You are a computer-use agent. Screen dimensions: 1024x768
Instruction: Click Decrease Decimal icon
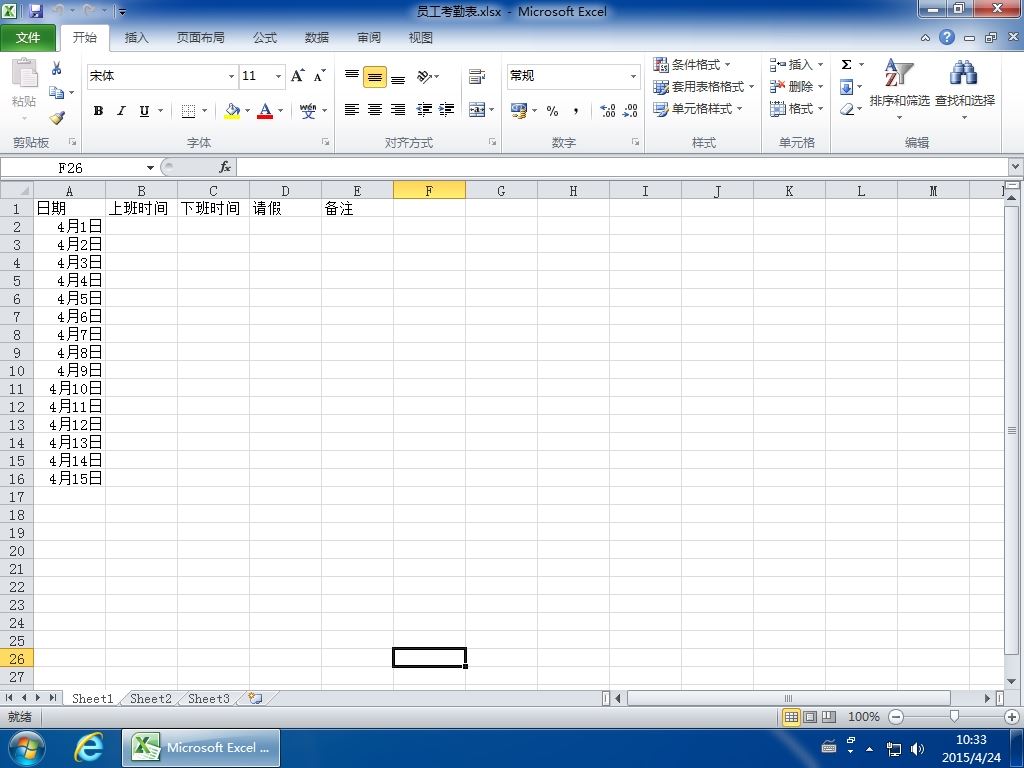[630, 110]
